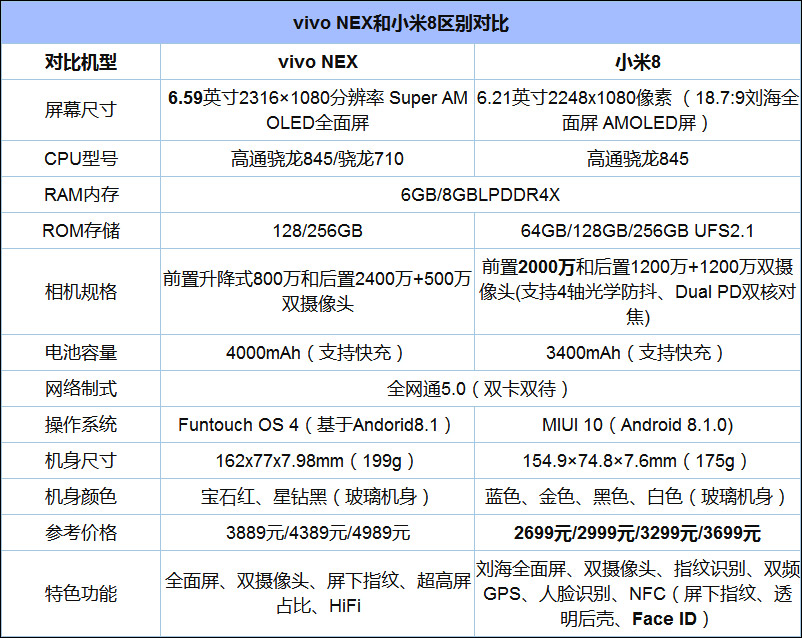Select the '网络制式' row label
Viewport: 802px width, 638px height.
(81, 388)
